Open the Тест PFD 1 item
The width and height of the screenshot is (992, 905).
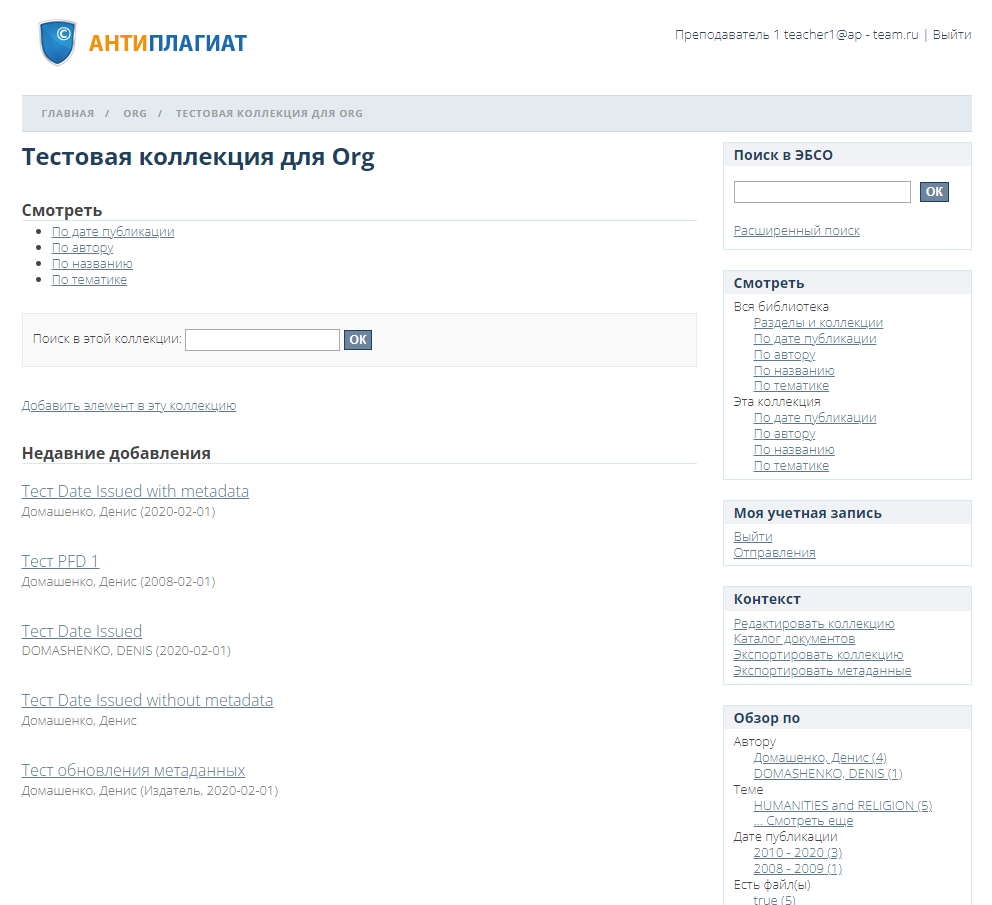[x=60, y=562]
